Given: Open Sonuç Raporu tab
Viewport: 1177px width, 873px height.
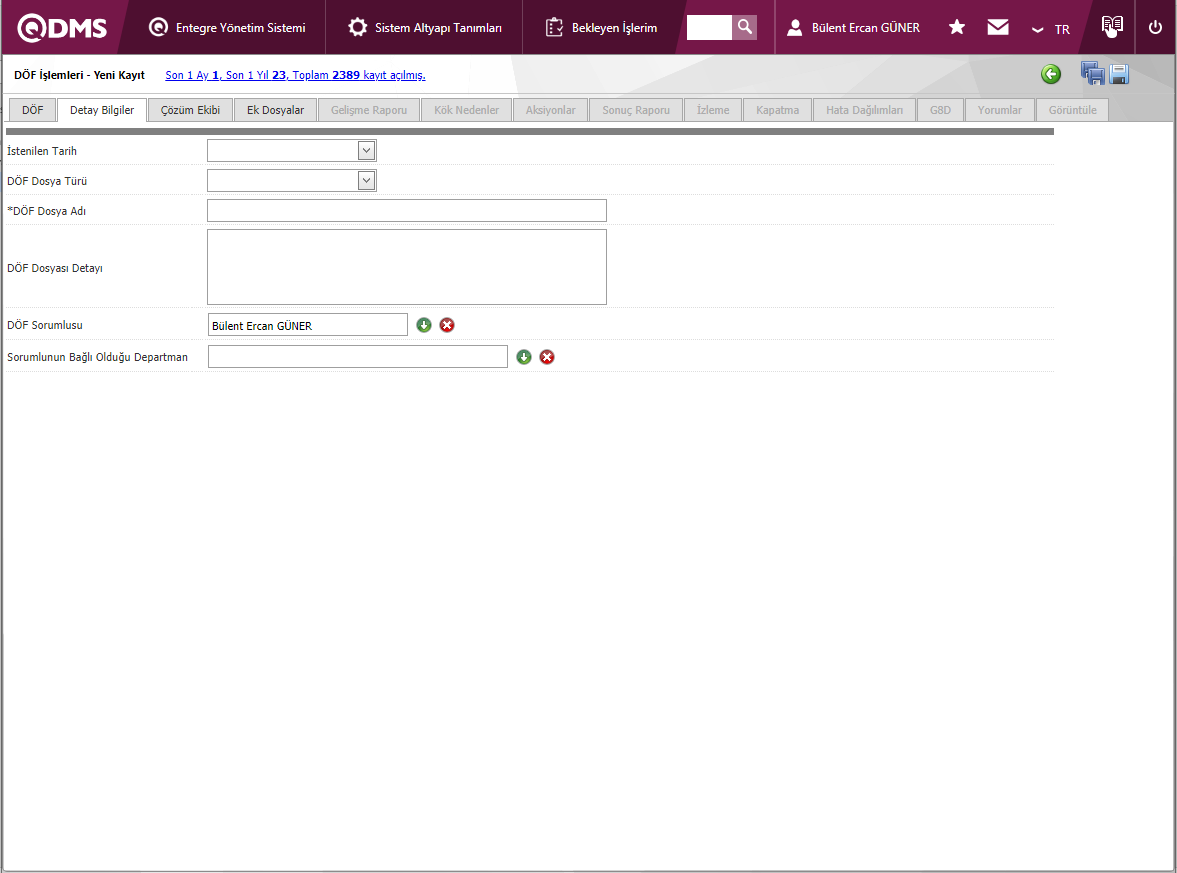Looking at the screenshot, I should pos(636,110).
